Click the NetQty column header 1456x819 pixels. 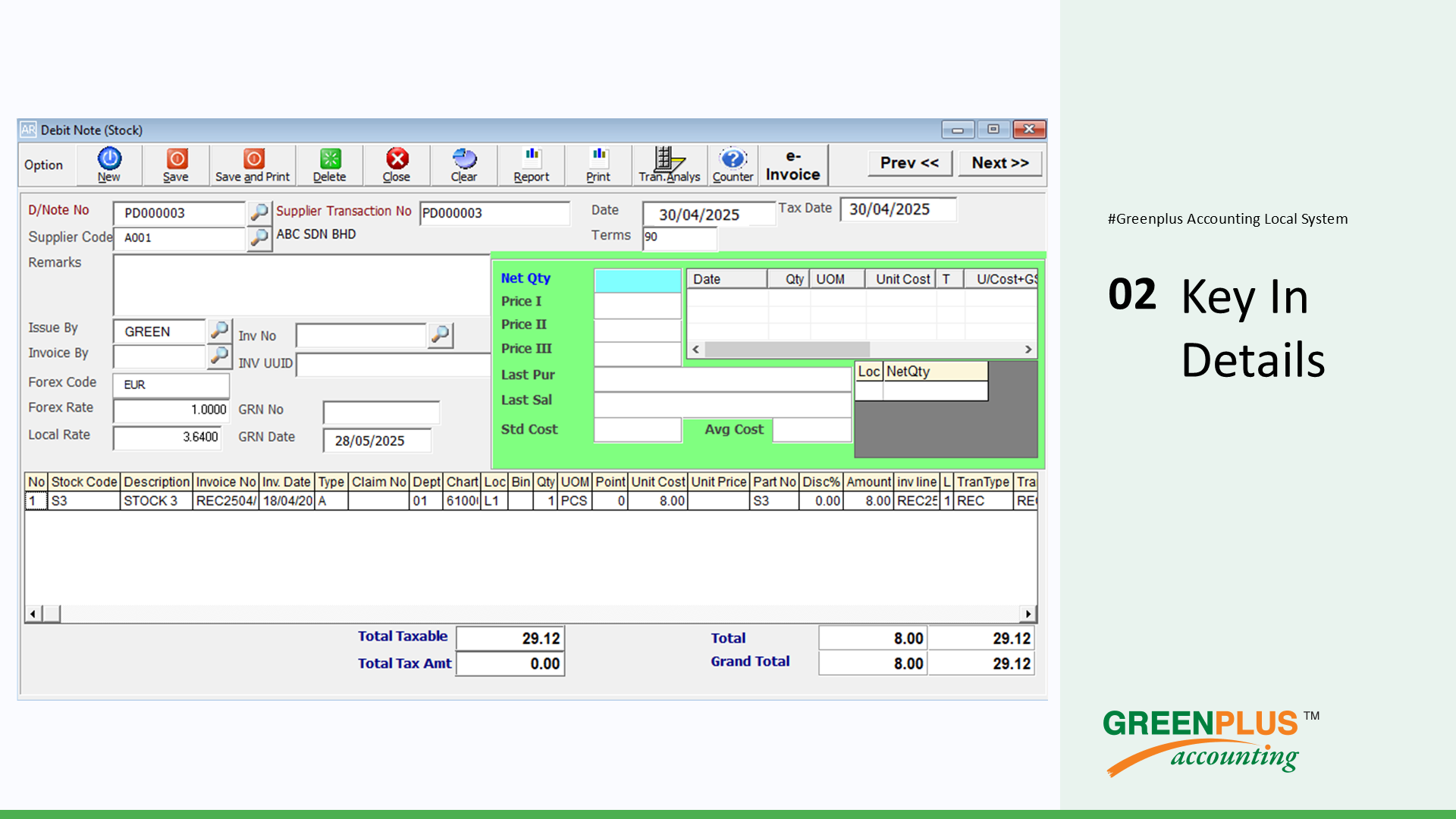point(936,372)
